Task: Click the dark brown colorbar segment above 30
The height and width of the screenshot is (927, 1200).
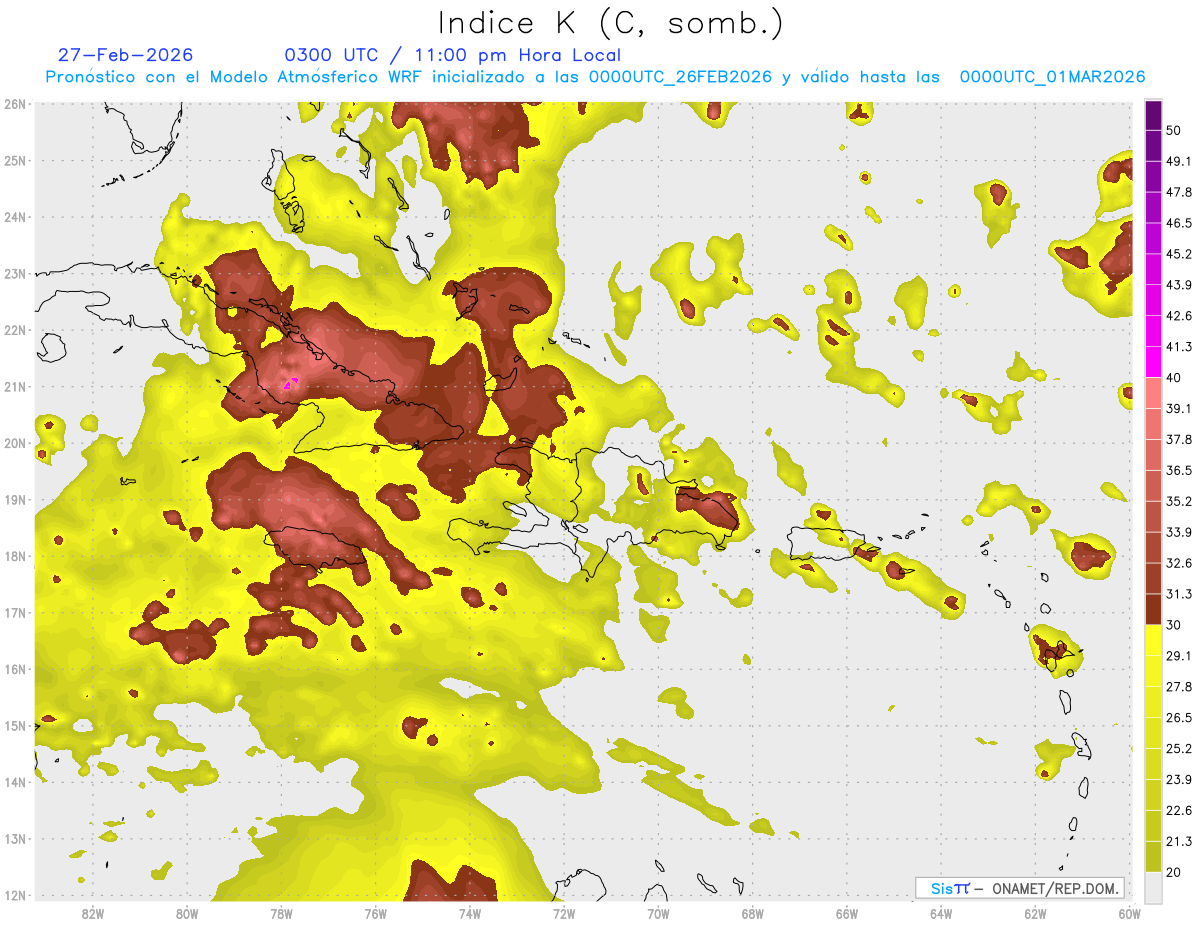Action: tap(1153, 609)
